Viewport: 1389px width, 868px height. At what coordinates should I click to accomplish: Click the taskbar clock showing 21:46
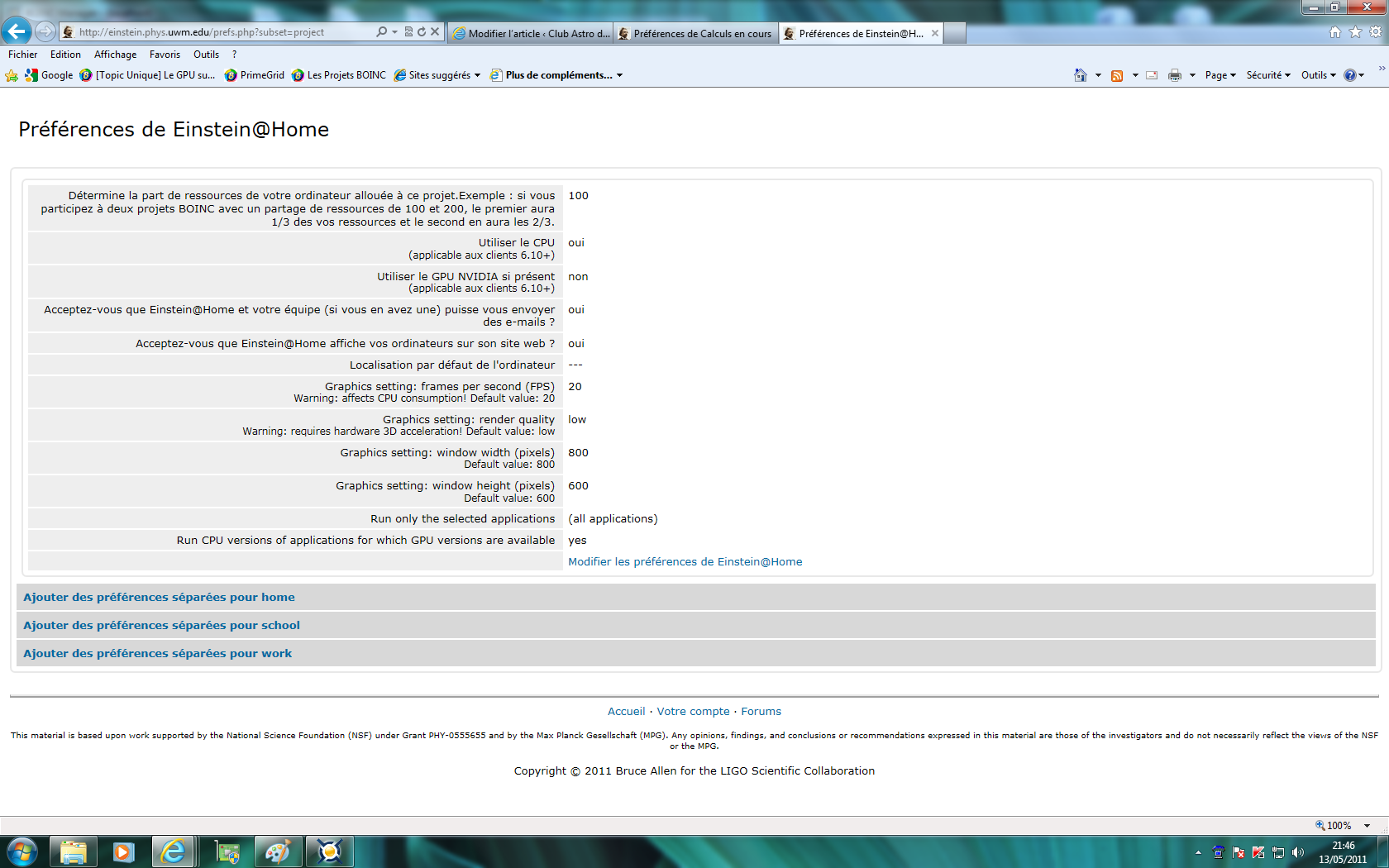pyautogui.click(x=1343, y=852)
